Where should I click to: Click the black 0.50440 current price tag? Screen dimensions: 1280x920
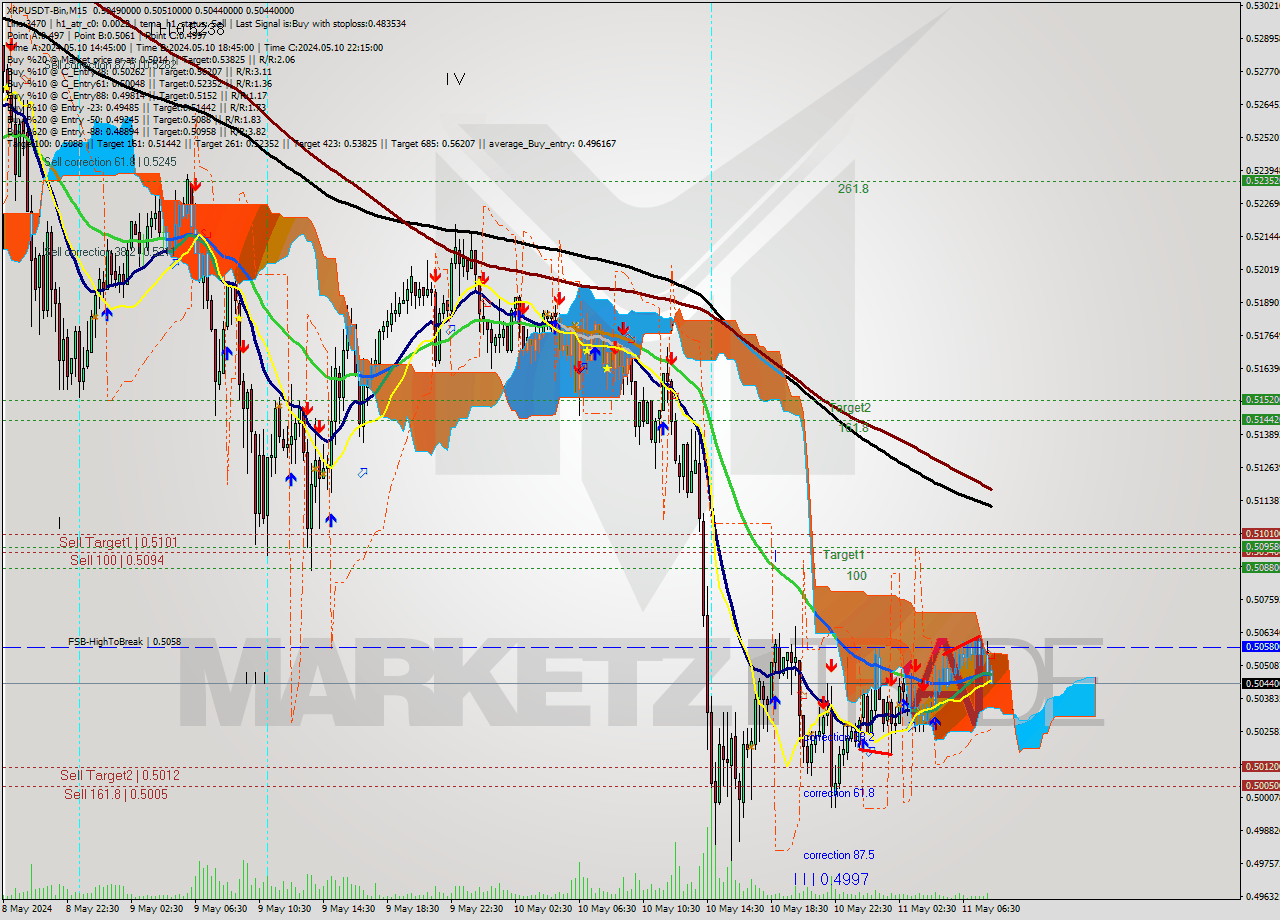pyautogui.click(x=1260, y=683)
